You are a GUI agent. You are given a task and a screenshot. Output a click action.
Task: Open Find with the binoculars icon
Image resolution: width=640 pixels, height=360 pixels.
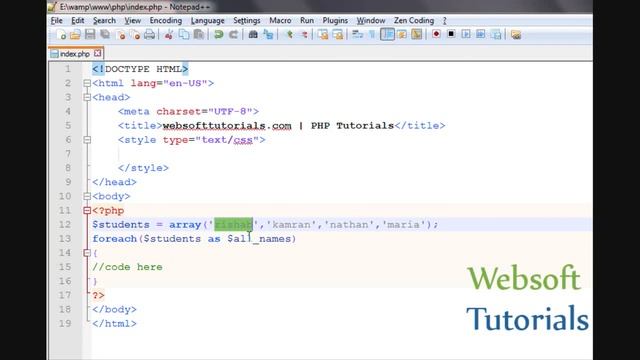point(253,35)
